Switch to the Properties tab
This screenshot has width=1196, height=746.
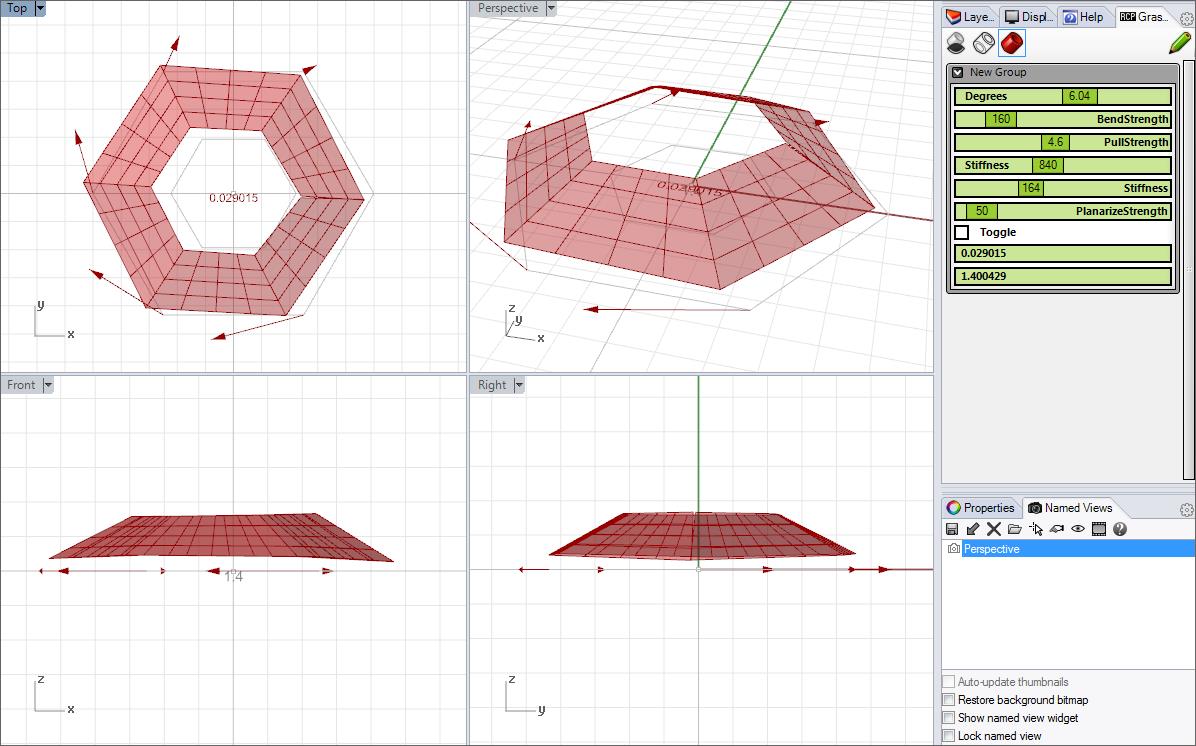(980, 508)
